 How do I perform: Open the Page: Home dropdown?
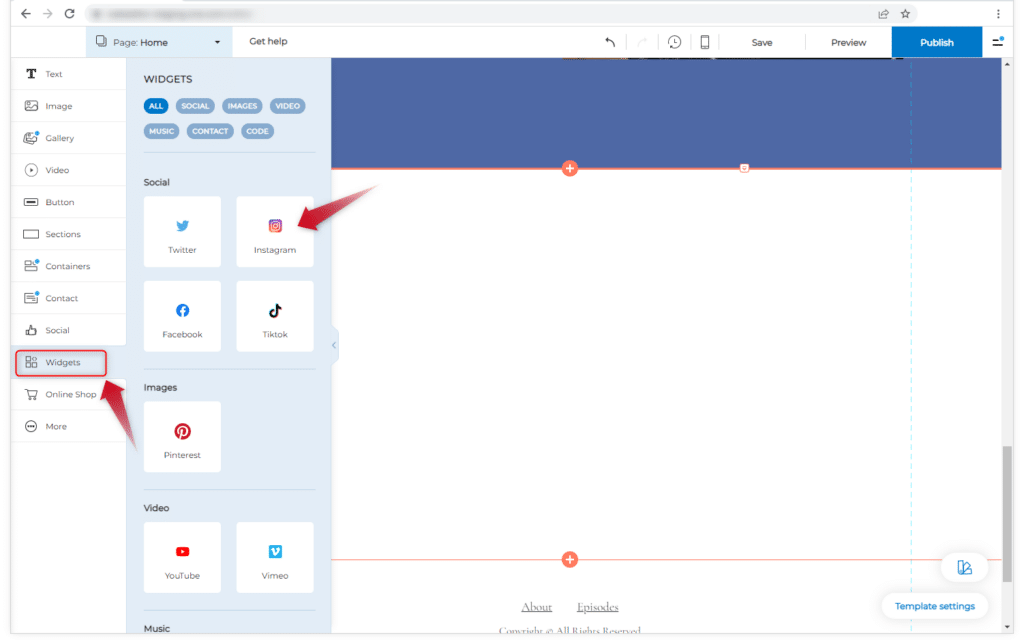tap(159, 42)
